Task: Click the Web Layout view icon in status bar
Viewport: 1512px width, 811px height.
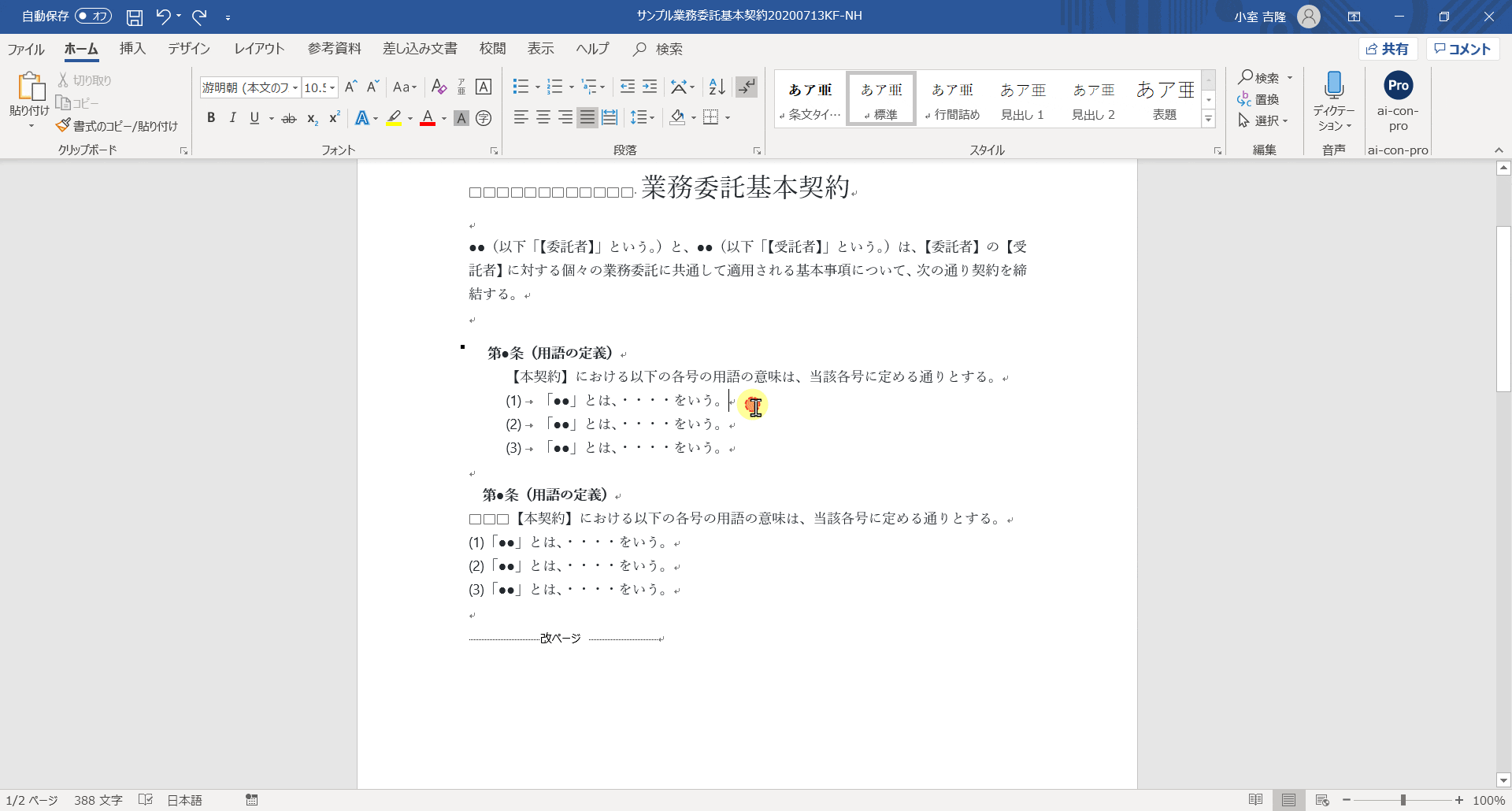Action: tap(1322, 800)
